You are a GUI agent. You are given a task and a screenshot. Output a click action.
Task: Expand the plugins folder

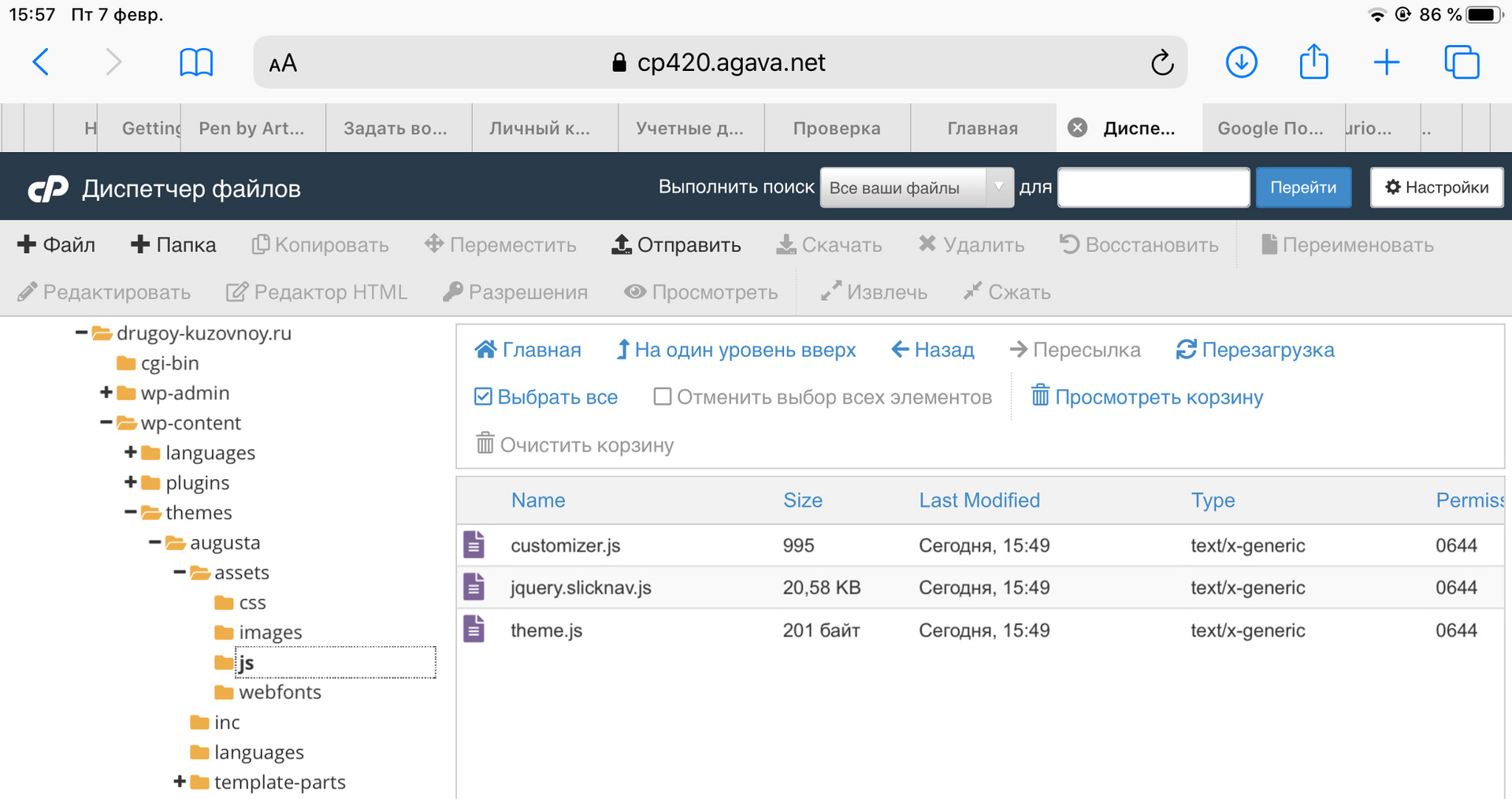point(131,482)
